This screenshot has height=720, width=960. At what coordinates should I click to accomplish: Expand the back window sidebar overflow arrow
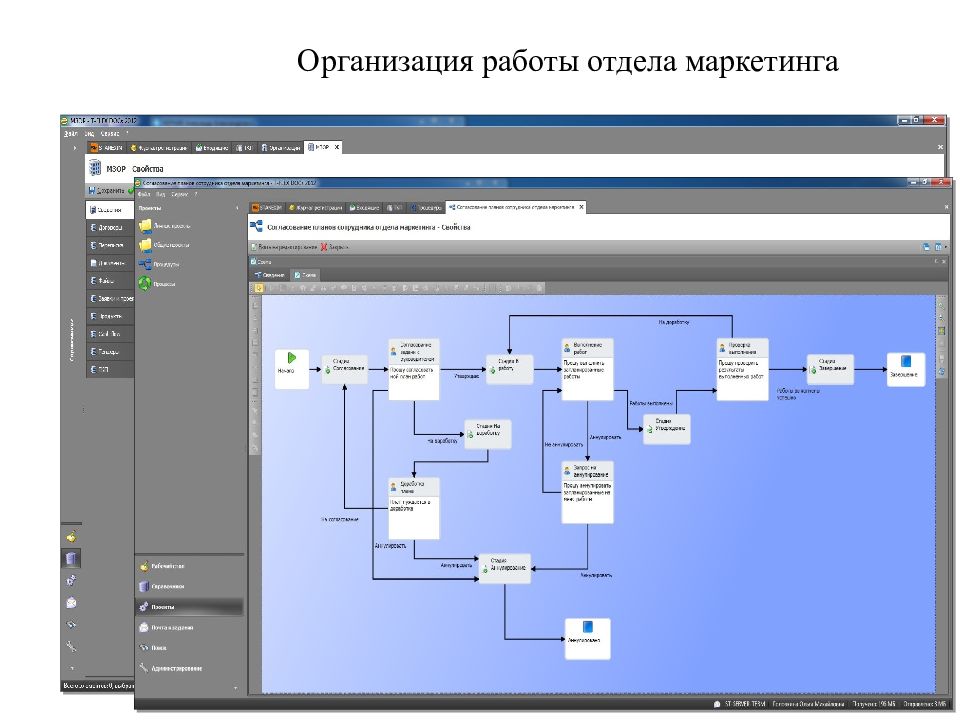click(x=72, y=668)
